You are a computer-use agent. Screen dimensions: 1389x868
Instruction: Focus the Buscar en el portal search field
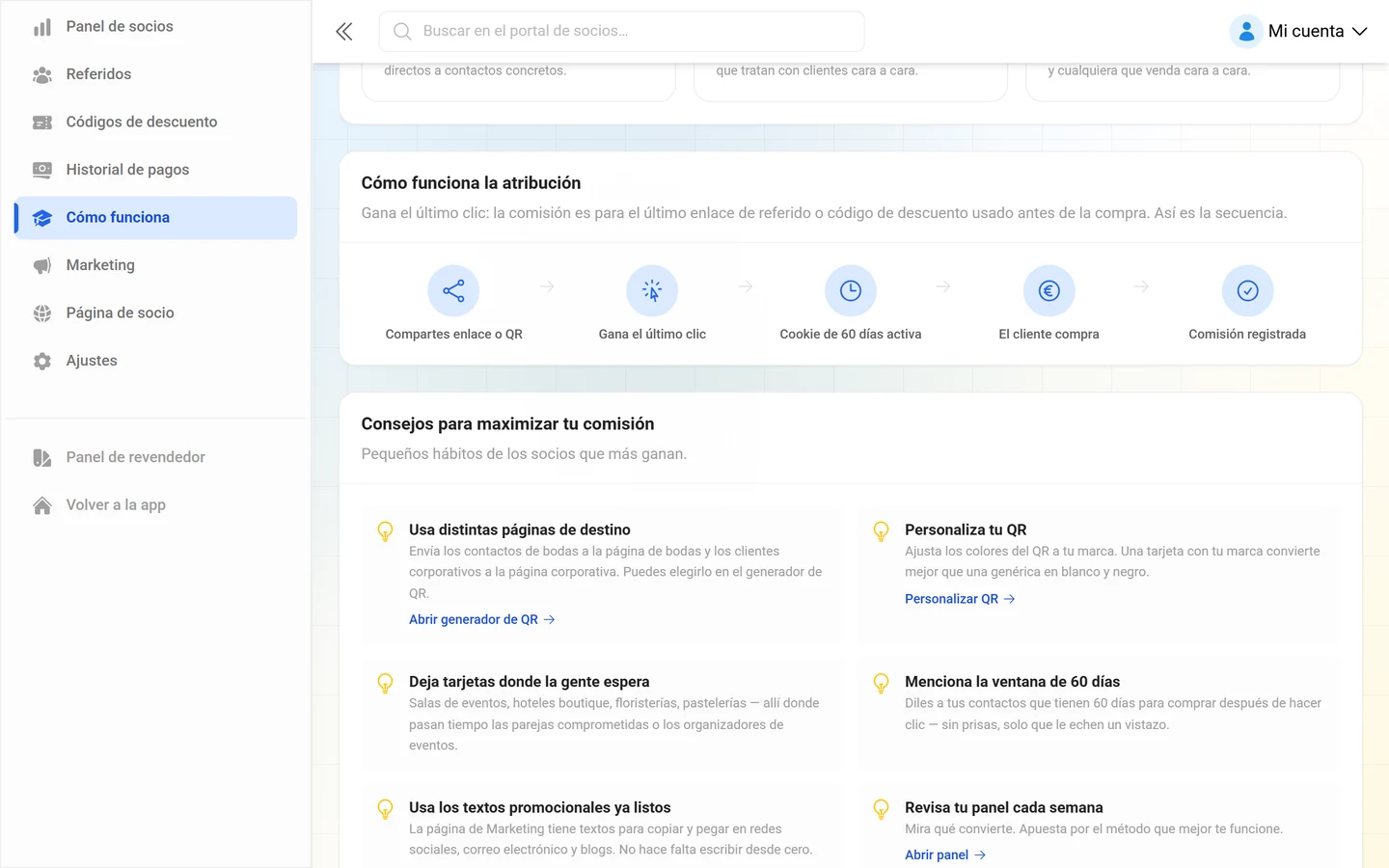(x=621, y=31)
